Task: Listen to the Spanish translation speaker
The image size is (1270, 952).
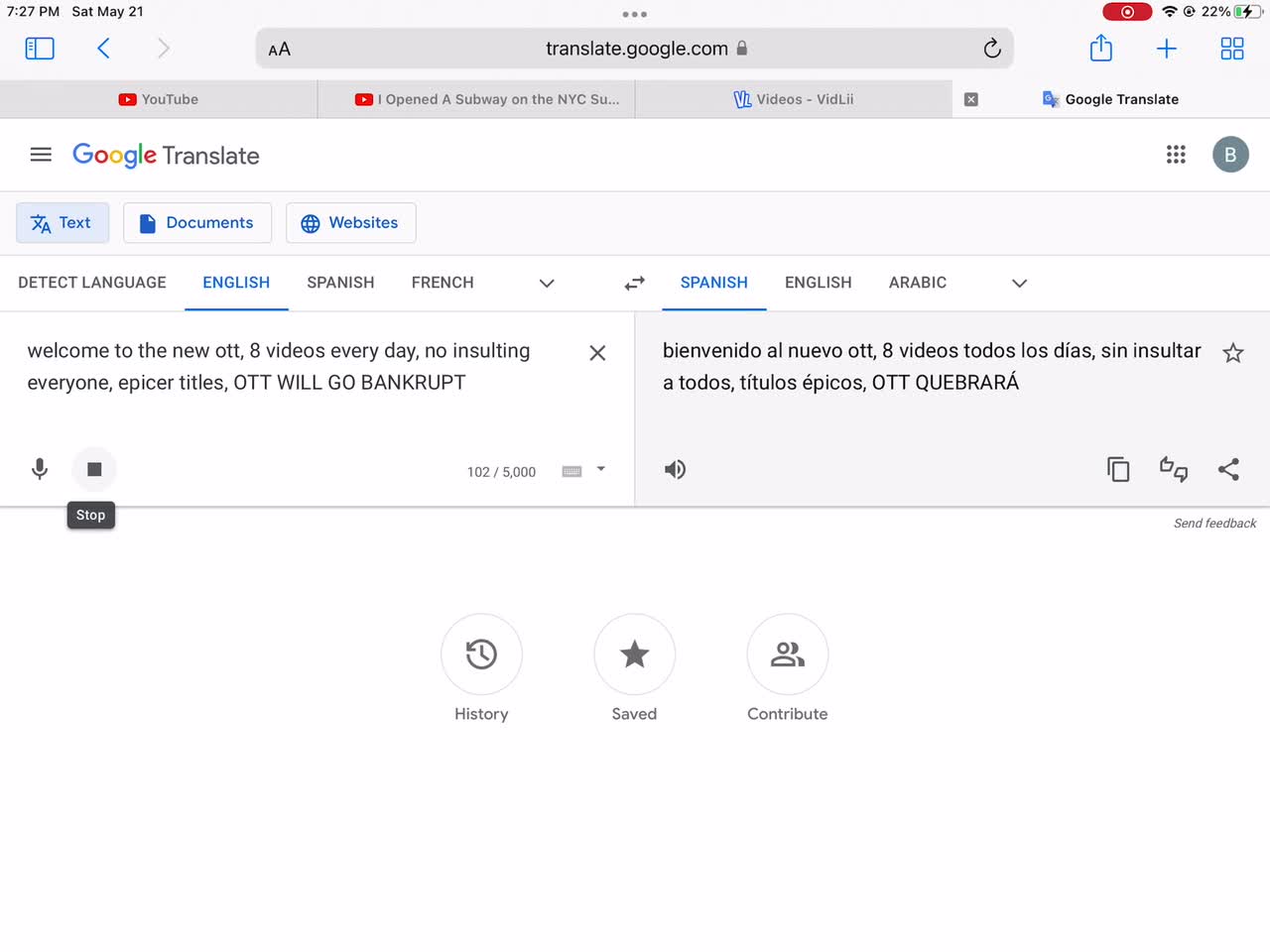Action: 676,469
